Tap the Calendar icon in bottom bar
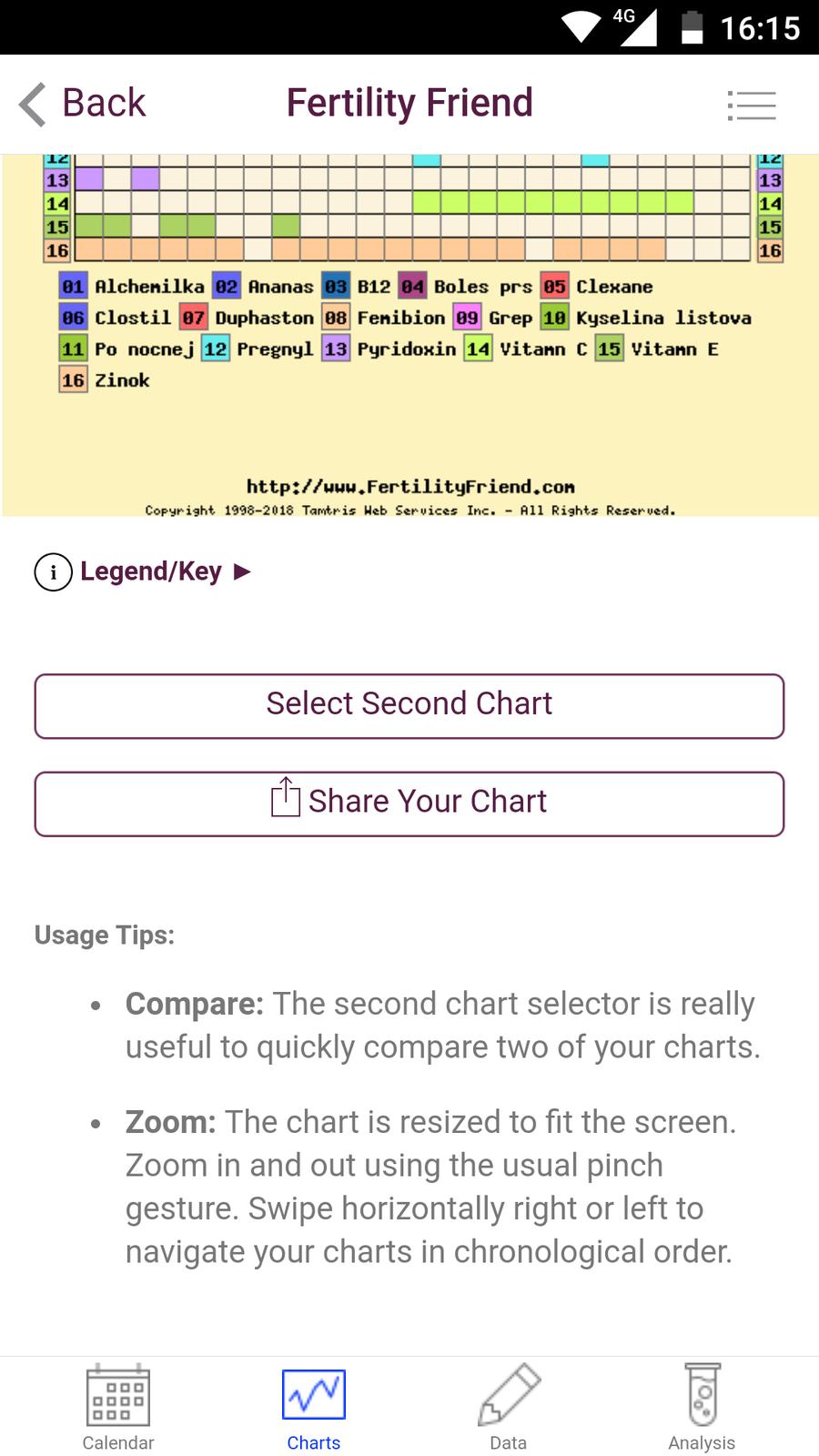819x1456 pixels. click(117, 1394)
